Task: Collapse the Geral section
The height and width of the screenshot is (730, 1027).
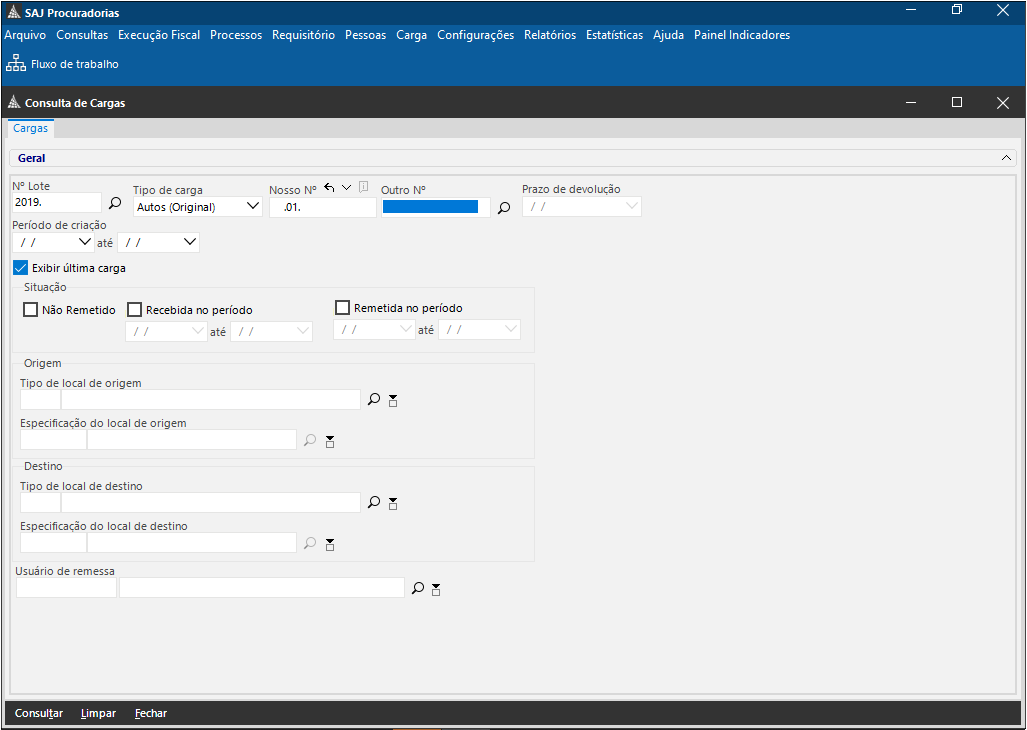Action: [1006, 158]
